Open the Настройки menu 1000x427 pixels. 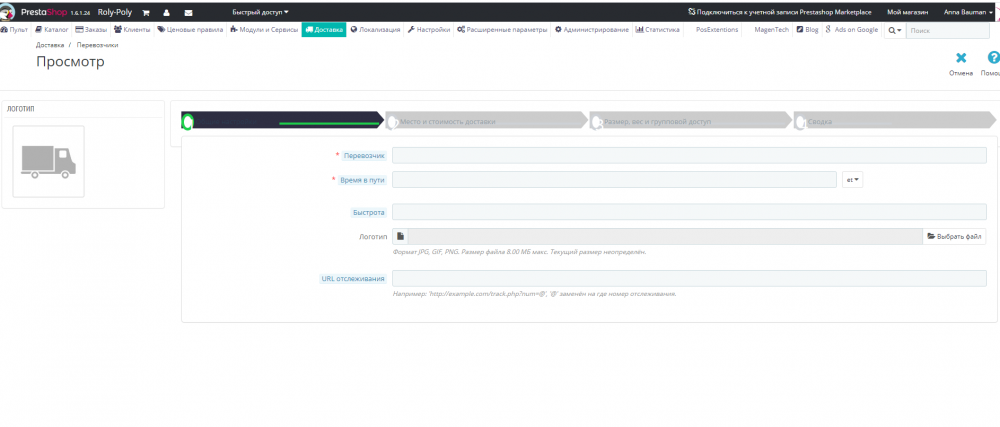[x=429, y=30]
